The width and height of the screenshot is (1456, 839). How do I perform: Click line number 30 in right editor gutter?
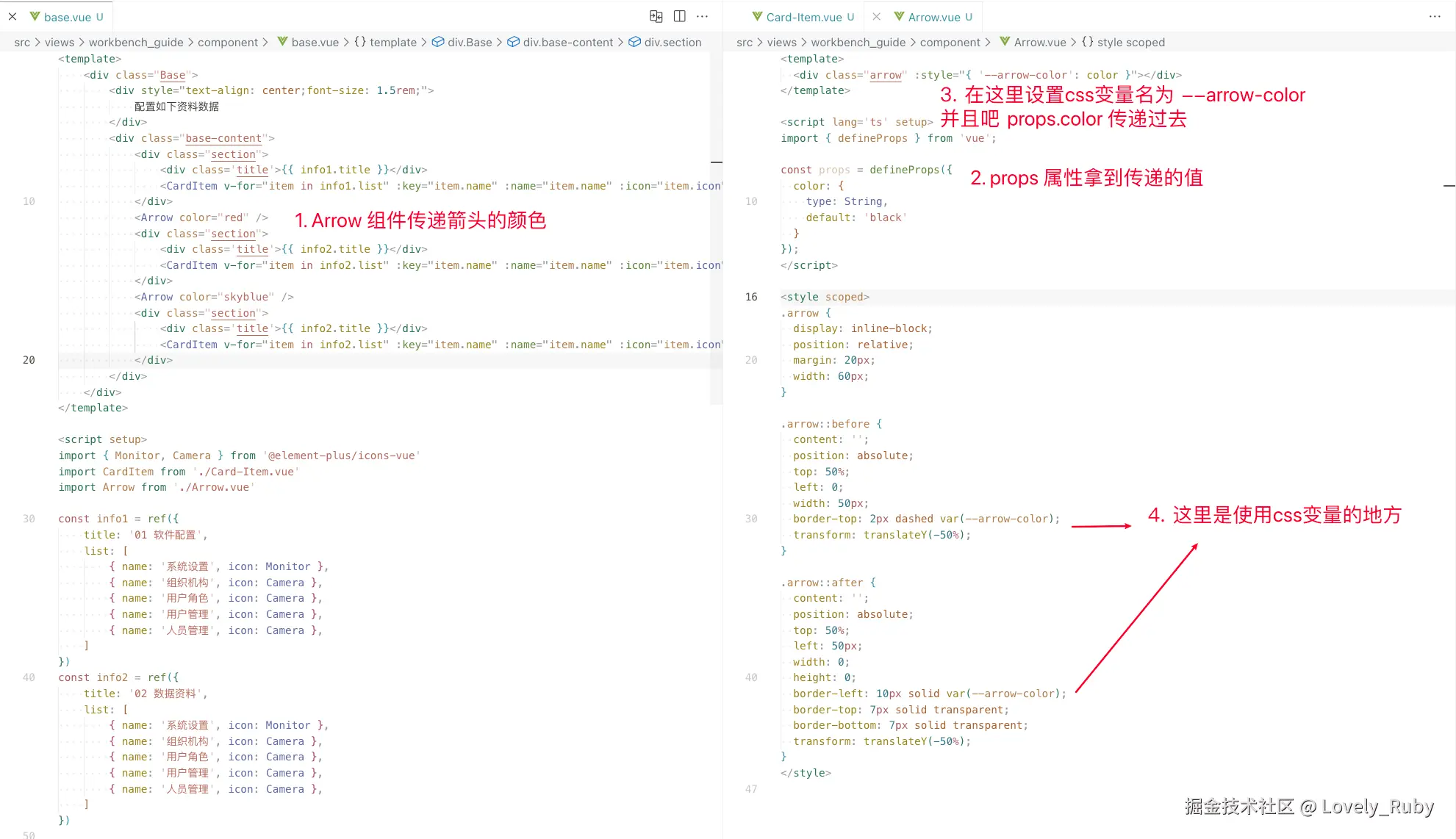751,519
